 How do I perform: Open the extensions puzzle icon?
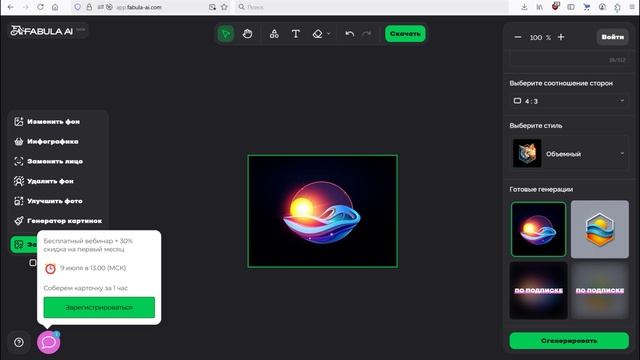(x=618, y=7)
